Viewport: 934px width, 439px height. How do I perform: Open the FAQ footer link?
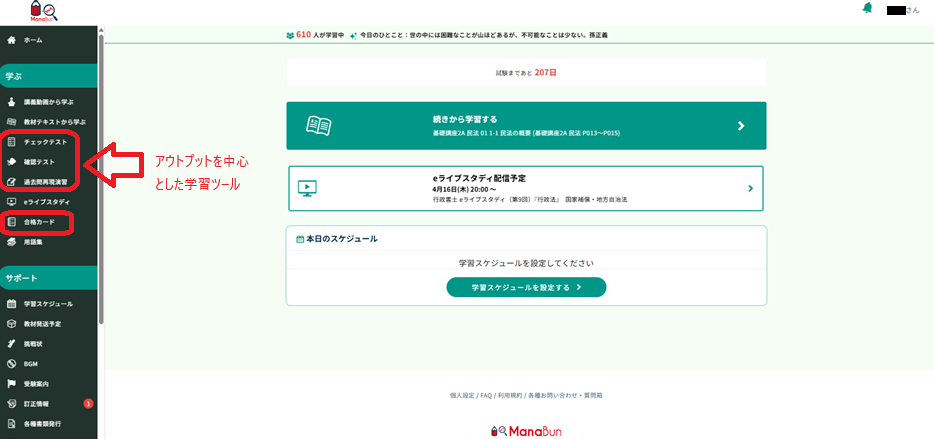click(486, 396)
